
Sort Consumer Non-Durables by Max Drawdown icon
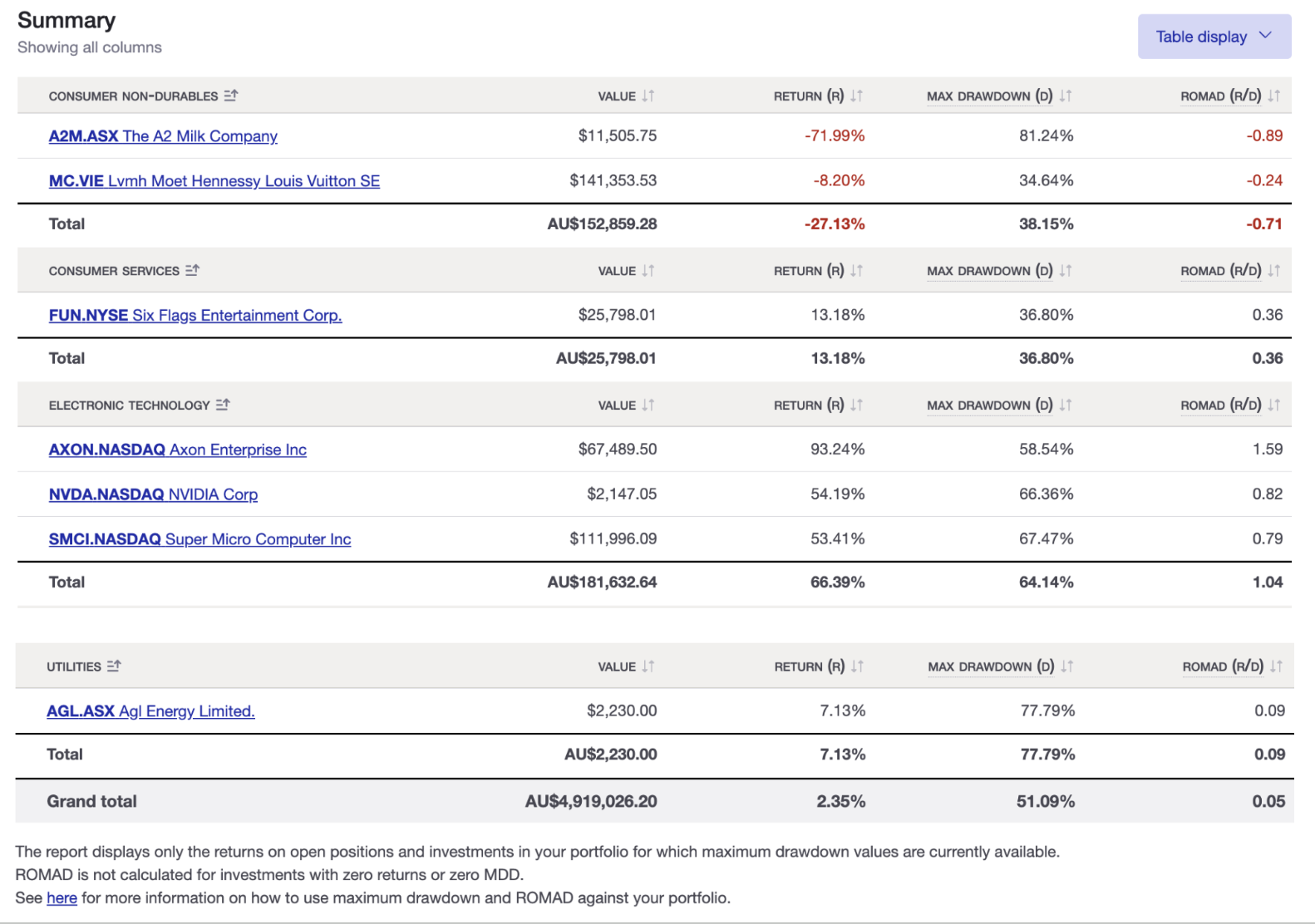(x=1066, y=96)
